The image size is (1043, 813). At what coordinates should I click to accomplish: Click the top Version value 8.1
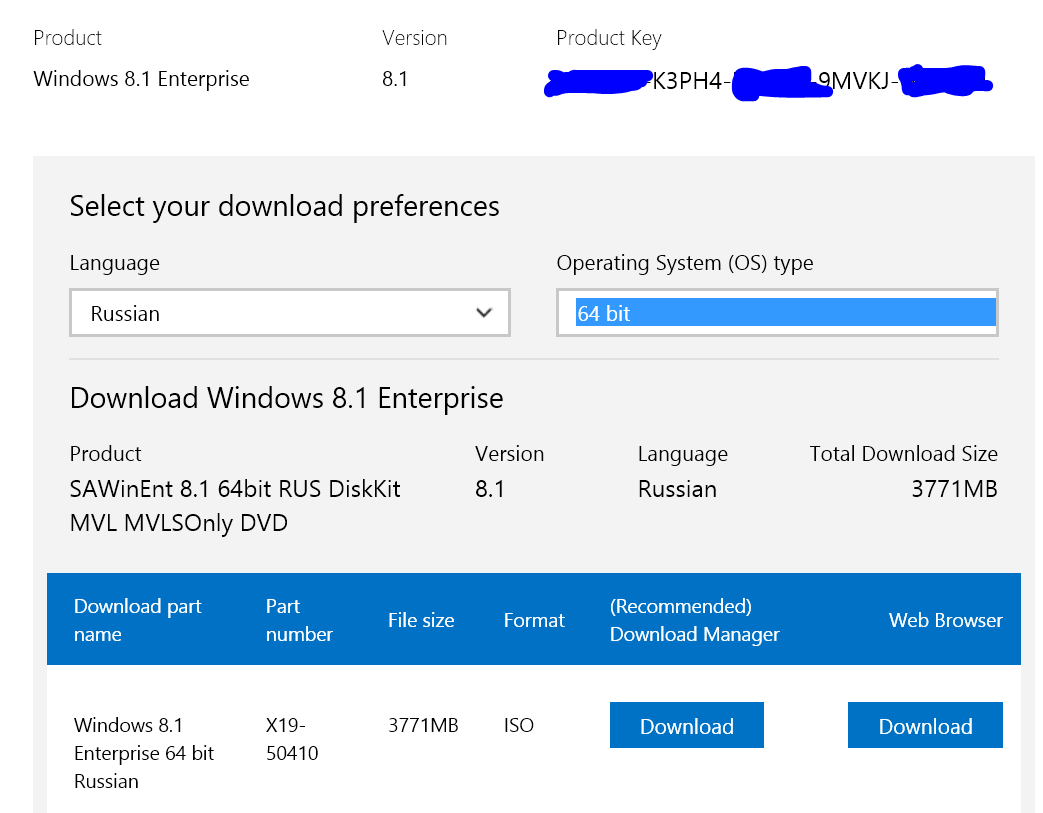coord(394,79)
